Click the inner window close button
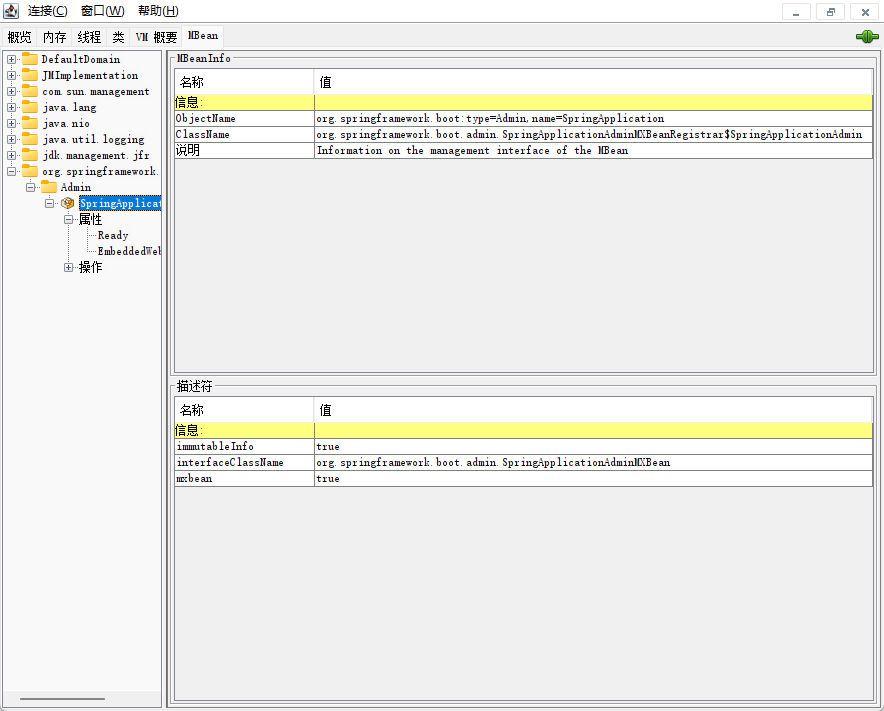Image resolution: width=884 pixels, height=711 pixels. [865, 12]
